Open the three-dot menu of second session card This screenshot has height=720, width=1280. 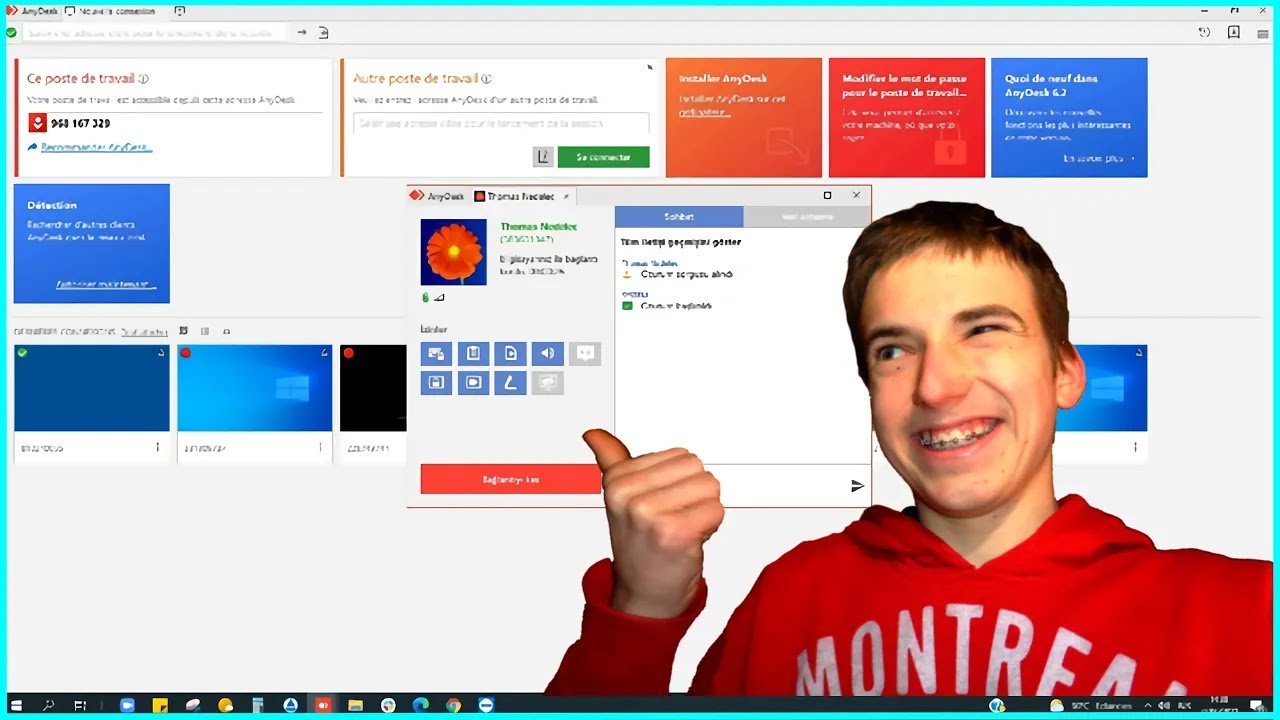tap(320, 447)
